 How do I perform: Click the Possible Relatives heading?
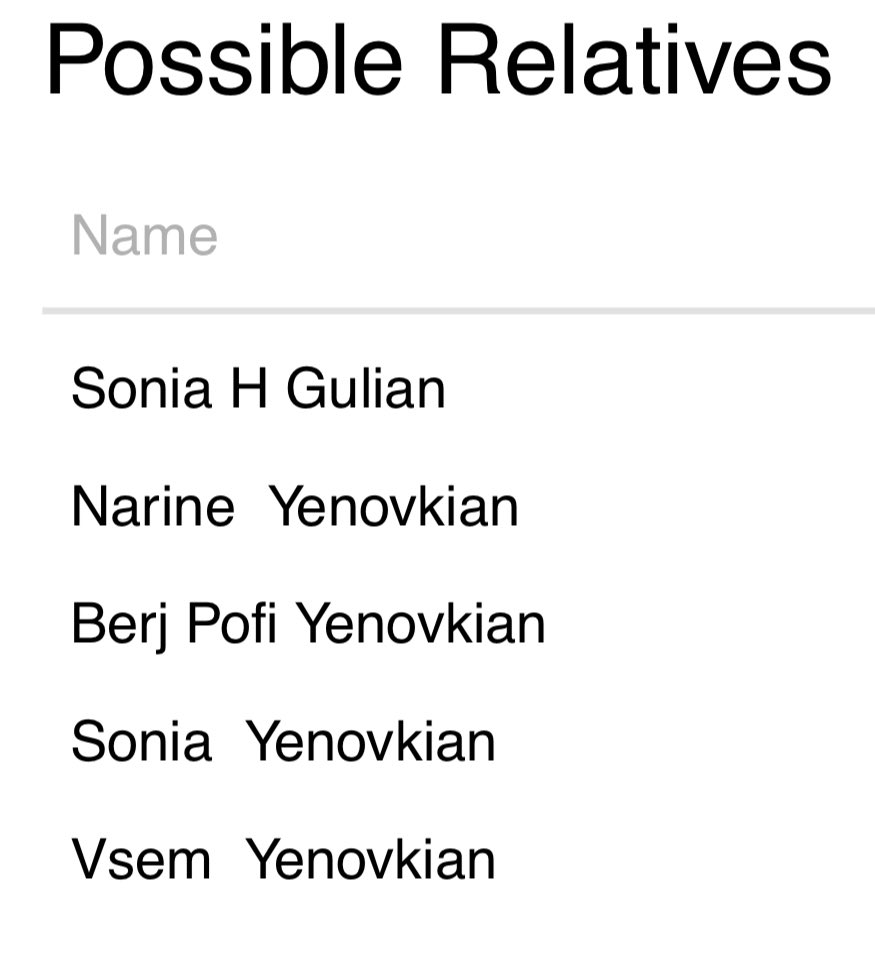pyautogui.click(x=438, y=60)
